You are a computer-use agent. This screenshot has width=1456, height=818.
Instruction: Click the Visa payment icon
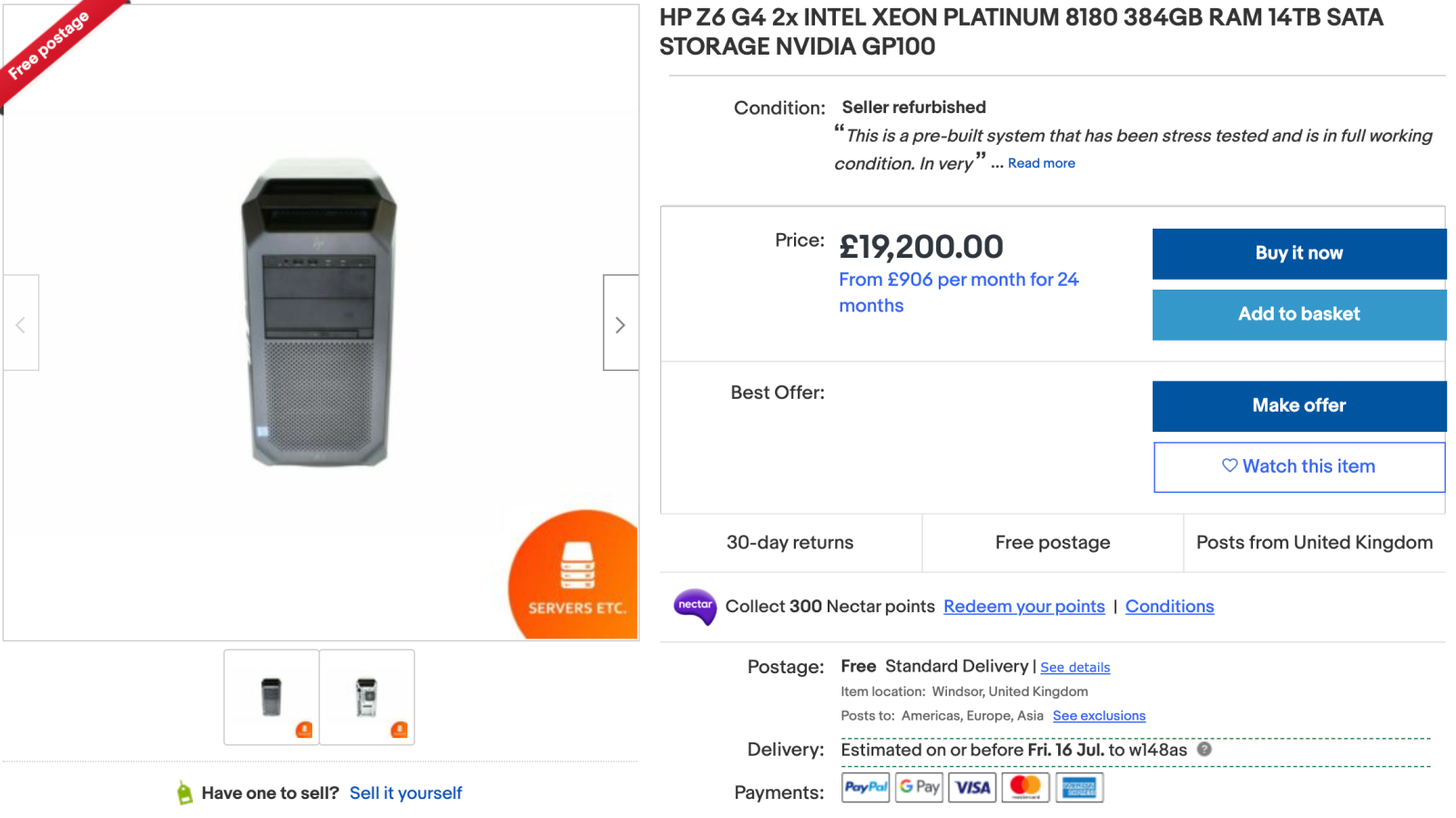[972, 787]
